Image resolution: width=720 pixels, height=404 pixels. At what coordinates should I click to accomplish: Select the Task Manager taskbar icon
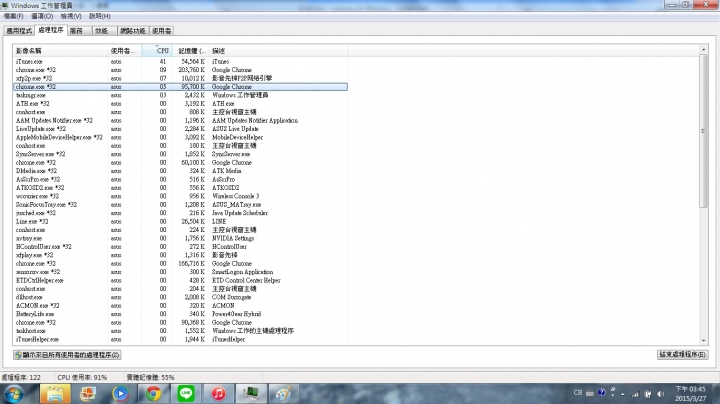(x=251, y=394)
